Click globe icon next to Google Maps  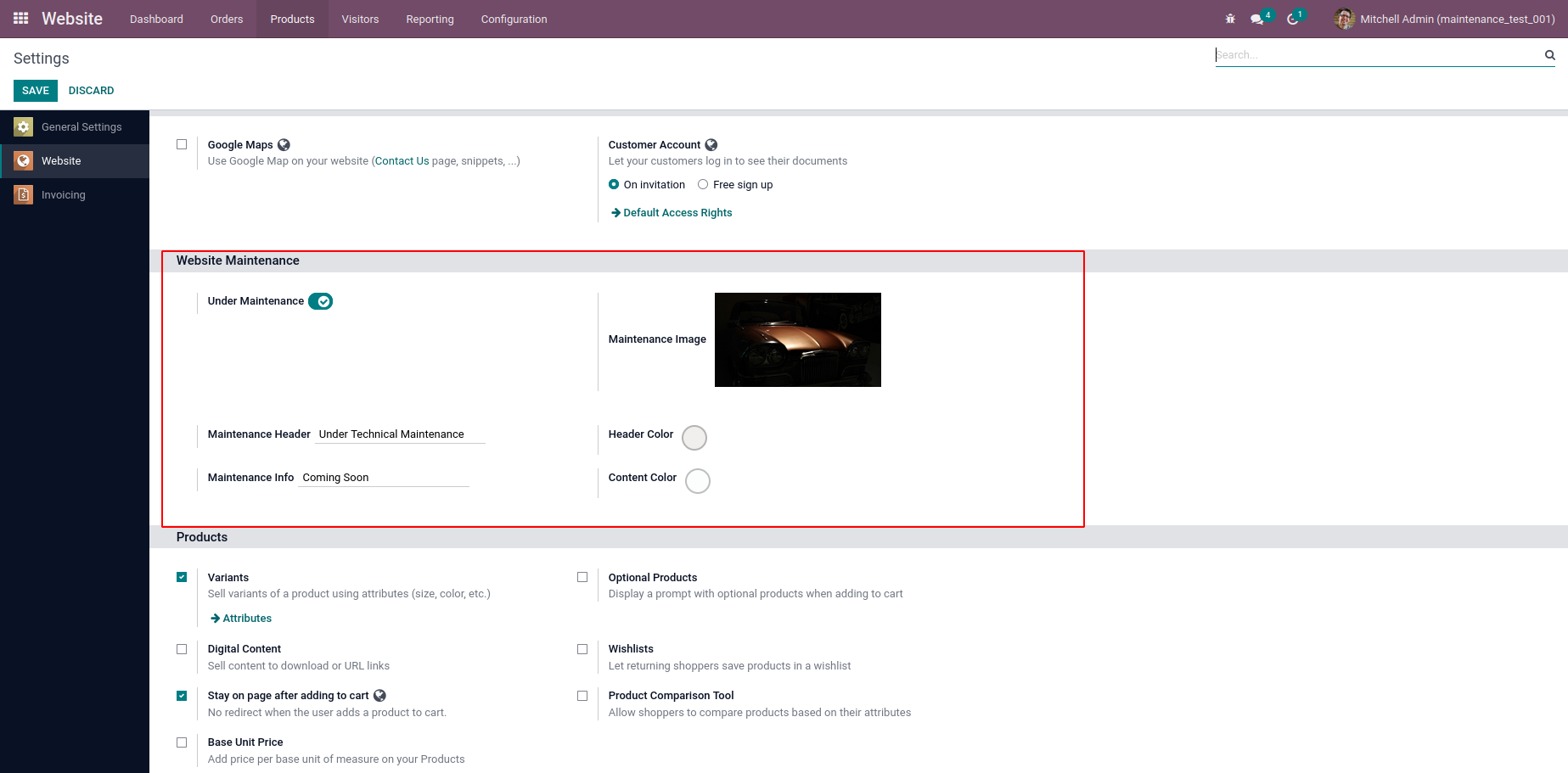pyautogui.click(x=284, y=145)
